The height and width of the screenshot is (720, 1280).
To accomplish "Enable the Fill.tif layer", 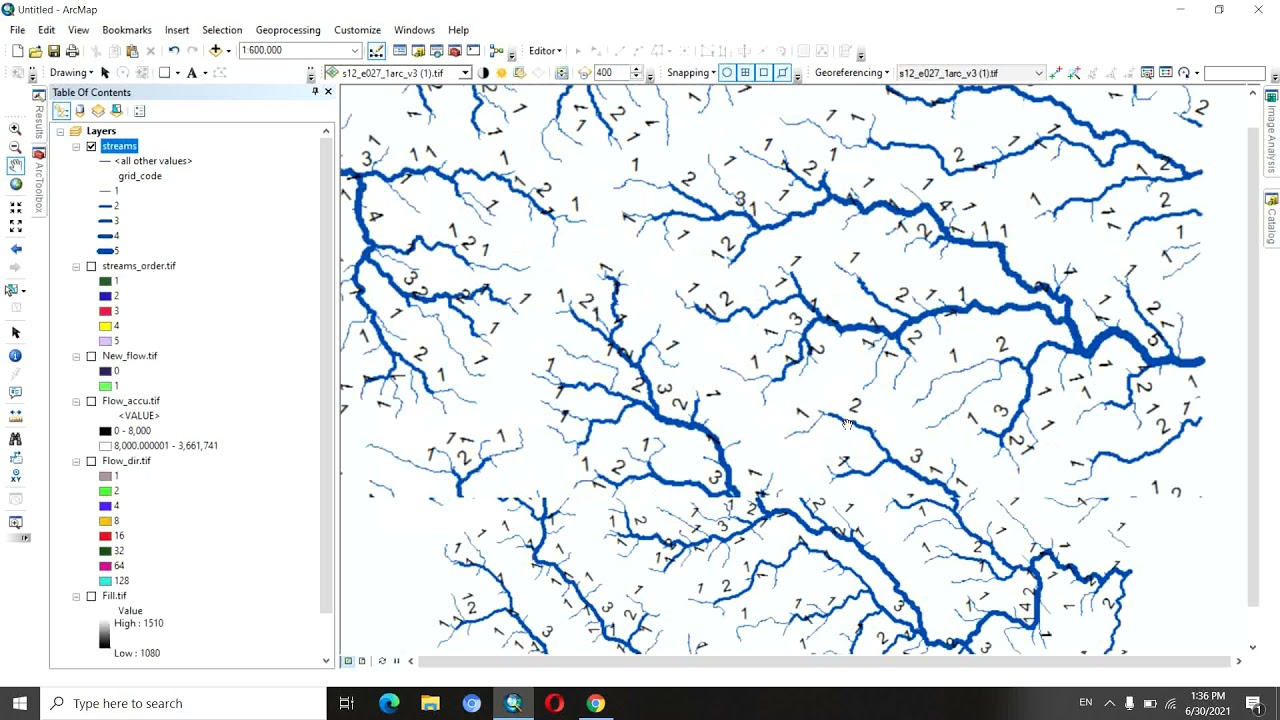I will click(91, 596).
